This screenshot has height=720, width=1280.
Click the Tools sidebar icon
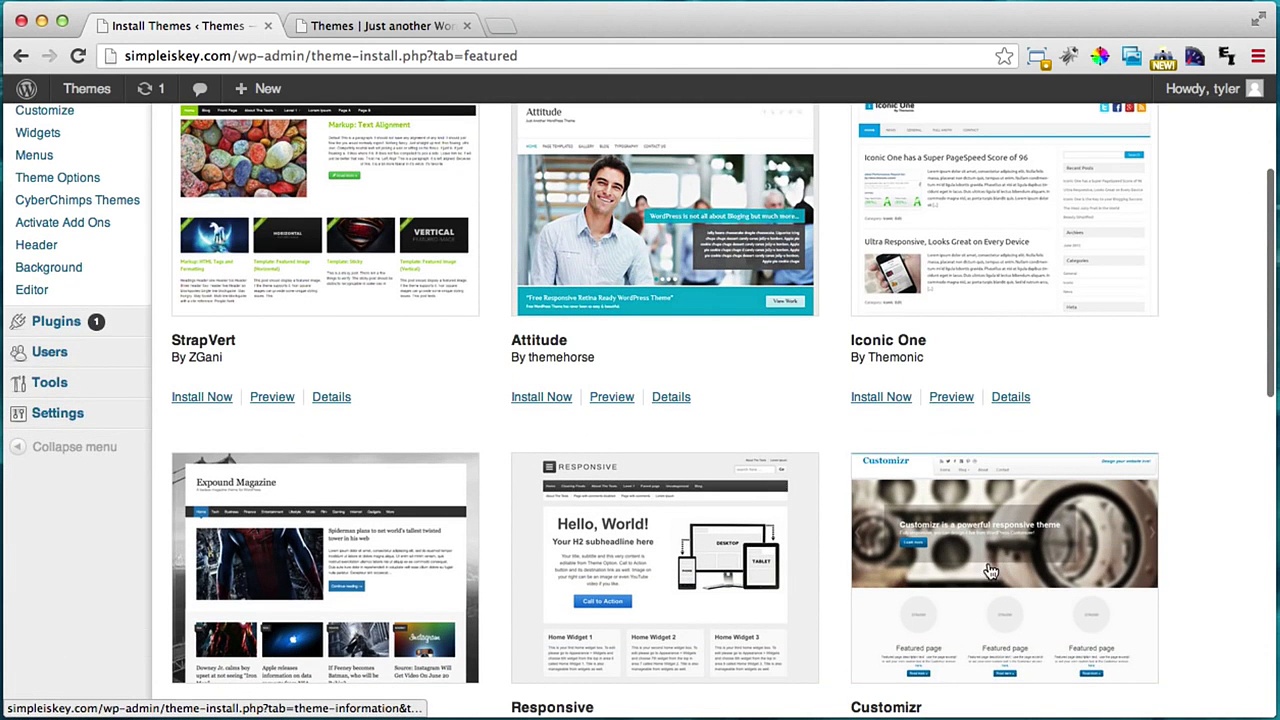(18, 382)
